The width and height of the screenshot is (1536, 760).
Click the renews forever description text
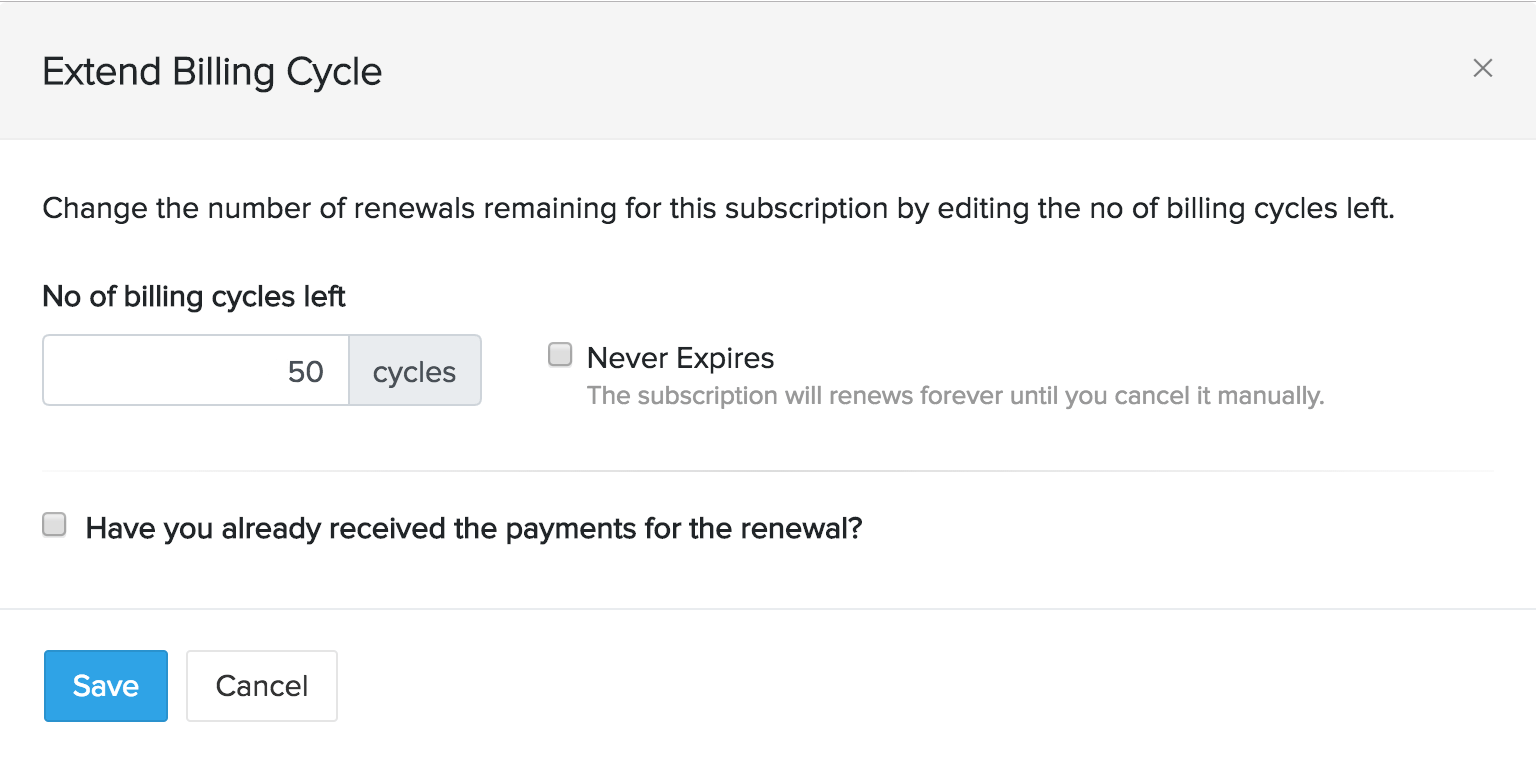tap(953, 395)
